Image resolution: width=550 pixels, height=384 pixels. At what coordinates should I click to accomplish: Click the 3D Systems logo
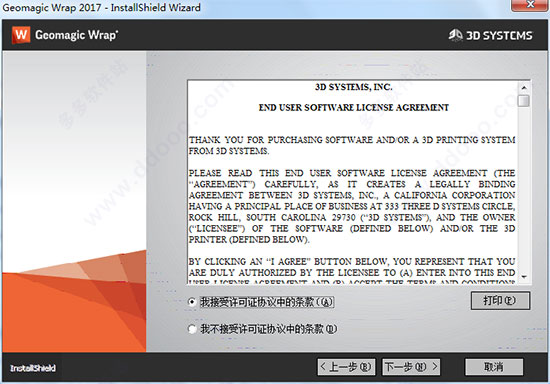click(x=490, y=35)
